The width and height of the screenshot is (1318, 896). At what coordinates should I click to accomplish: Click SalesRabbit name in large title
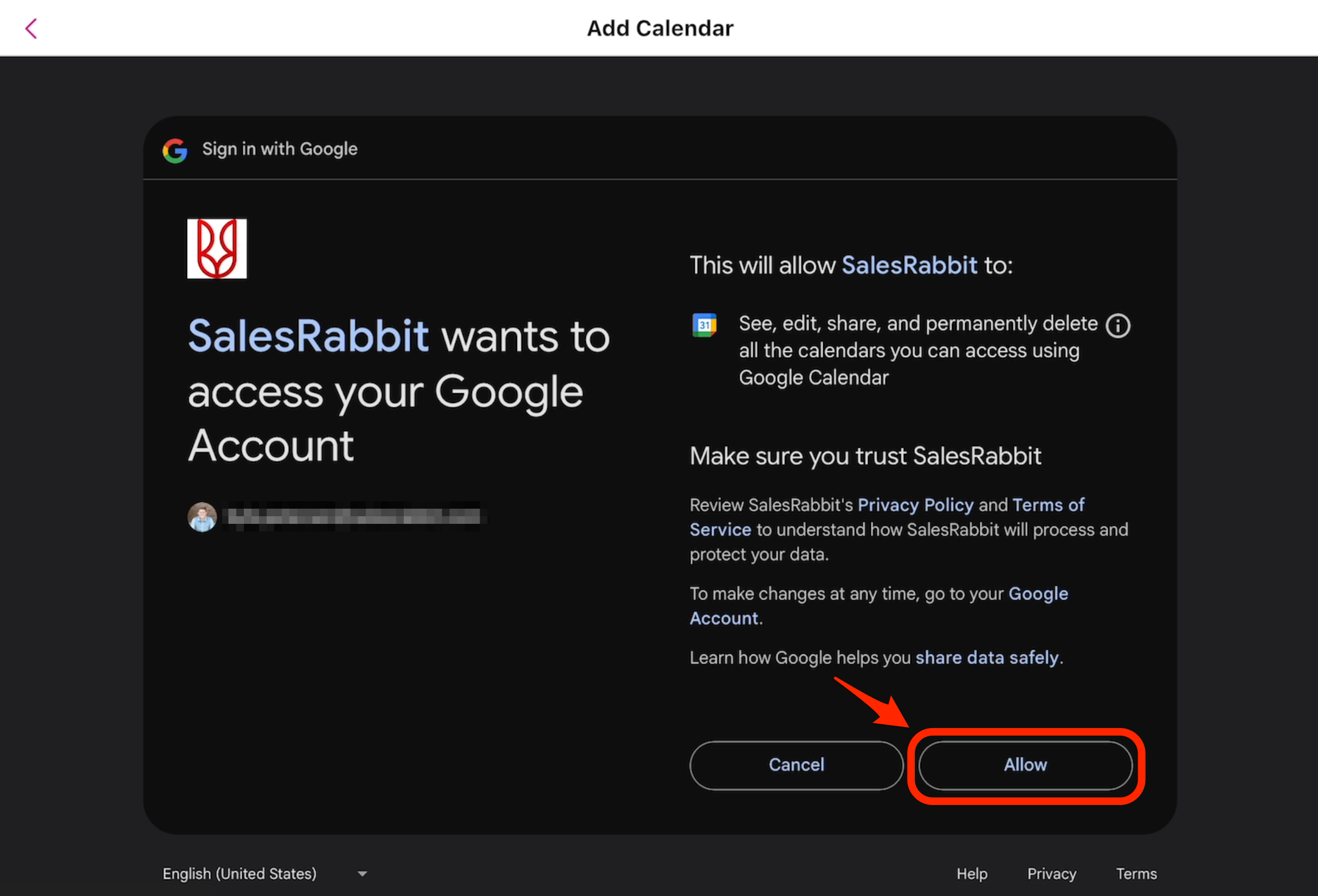pos(308,336)
